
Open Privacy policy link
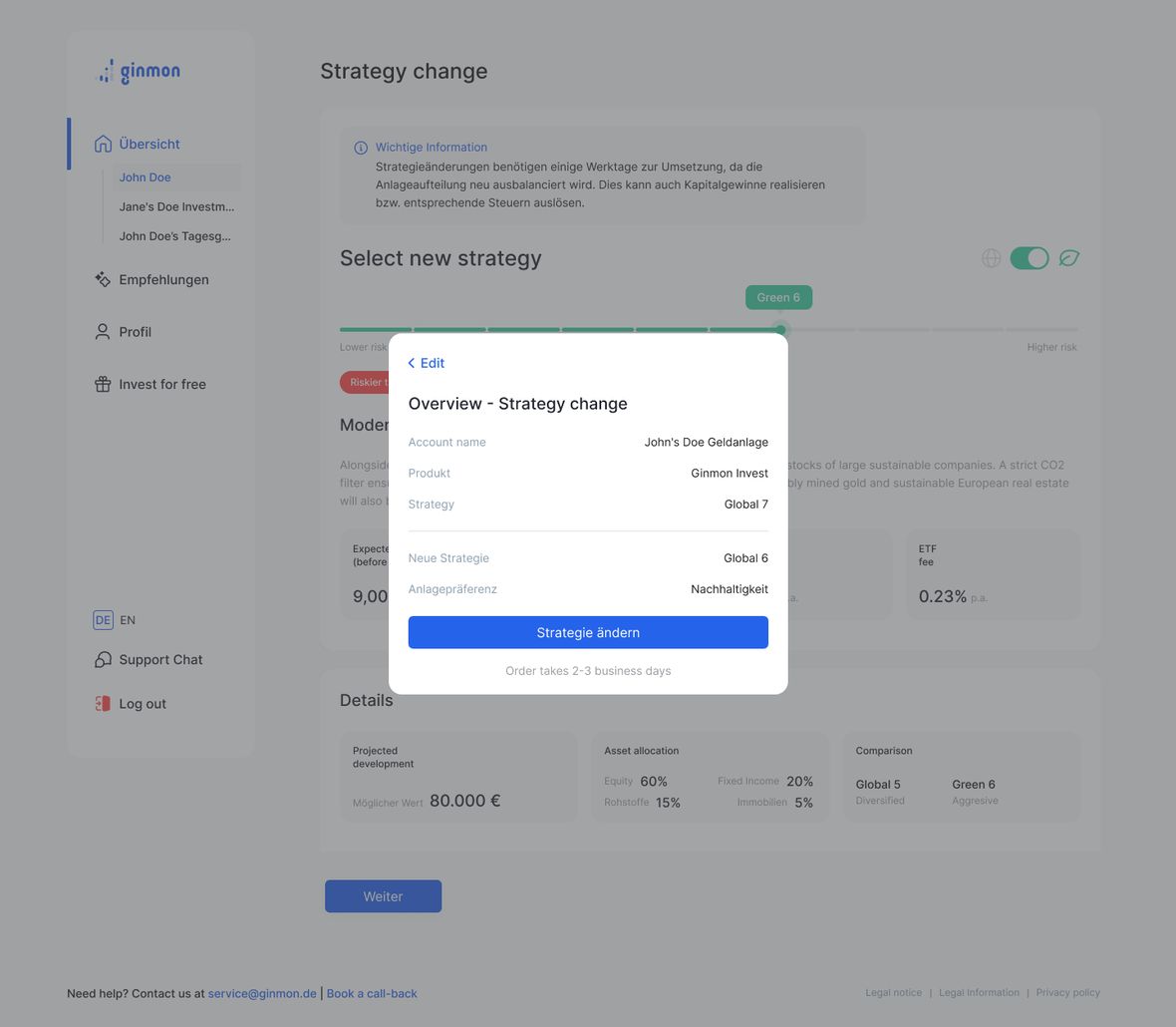pos(1068,992)
